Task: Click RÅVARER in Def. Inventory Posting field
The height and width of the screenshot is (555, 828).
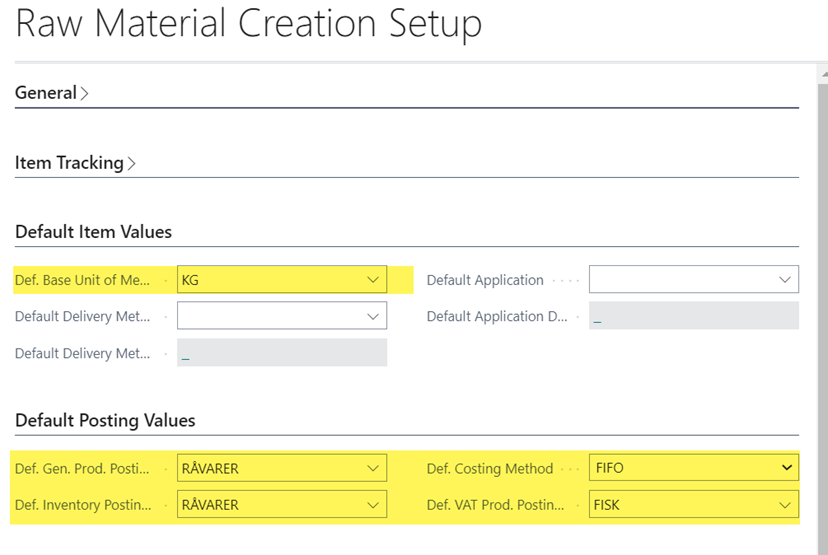Action: (209, 505)
